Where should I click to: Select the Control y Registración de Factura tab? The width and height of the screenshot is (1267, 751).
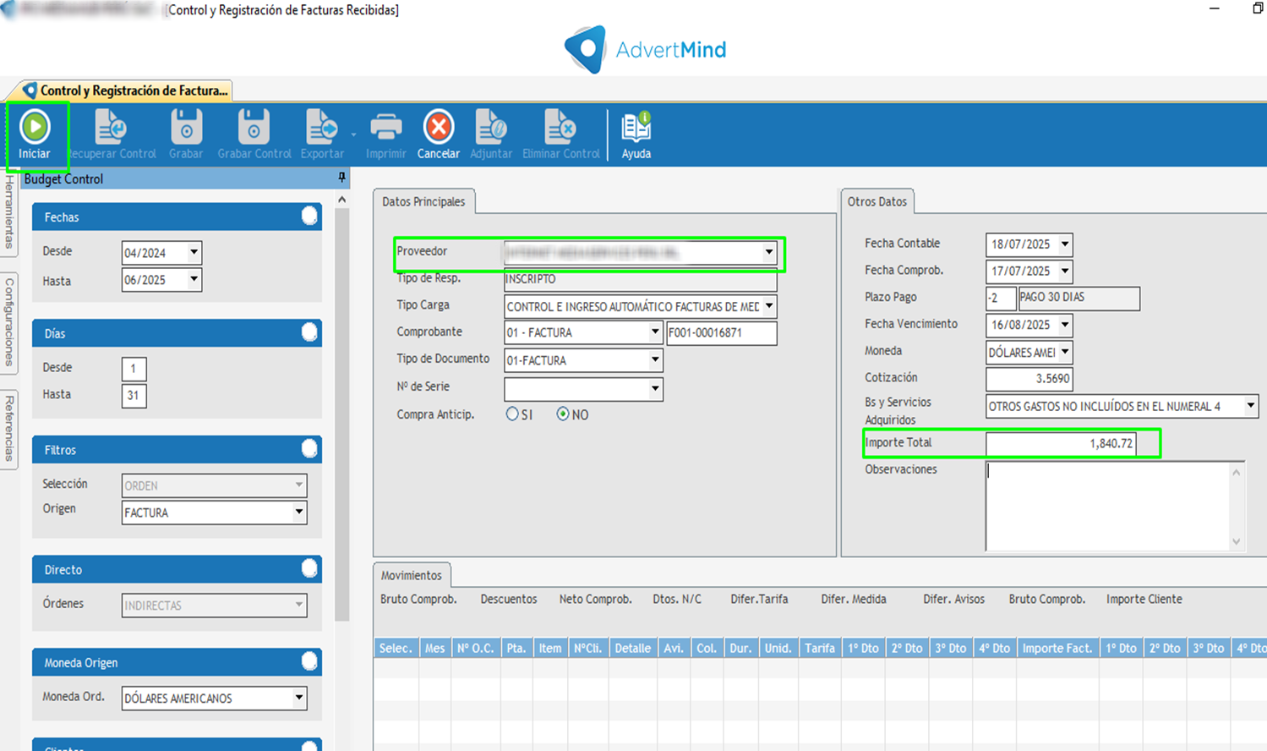pyautogui.click(x=126, y=90)
